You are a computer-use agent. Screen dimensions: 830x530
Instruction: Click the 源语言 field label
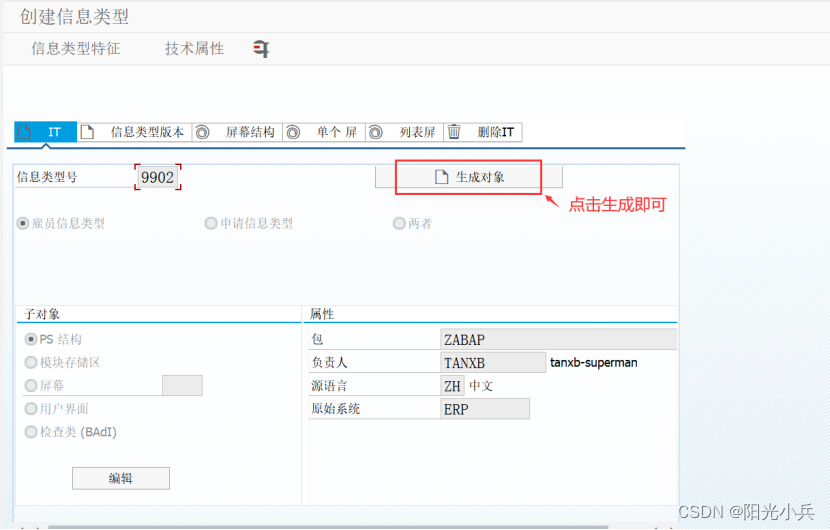point(329,386)
